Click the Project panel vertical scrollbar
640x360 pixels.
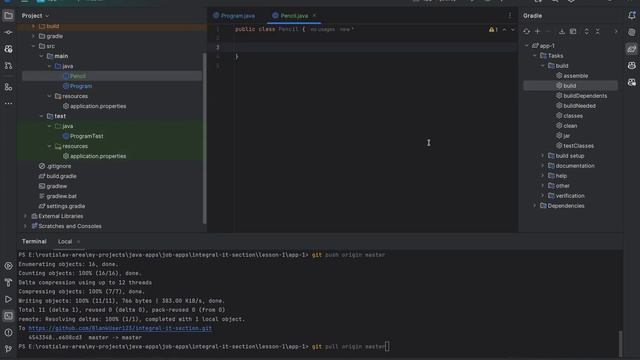(204, 138)
